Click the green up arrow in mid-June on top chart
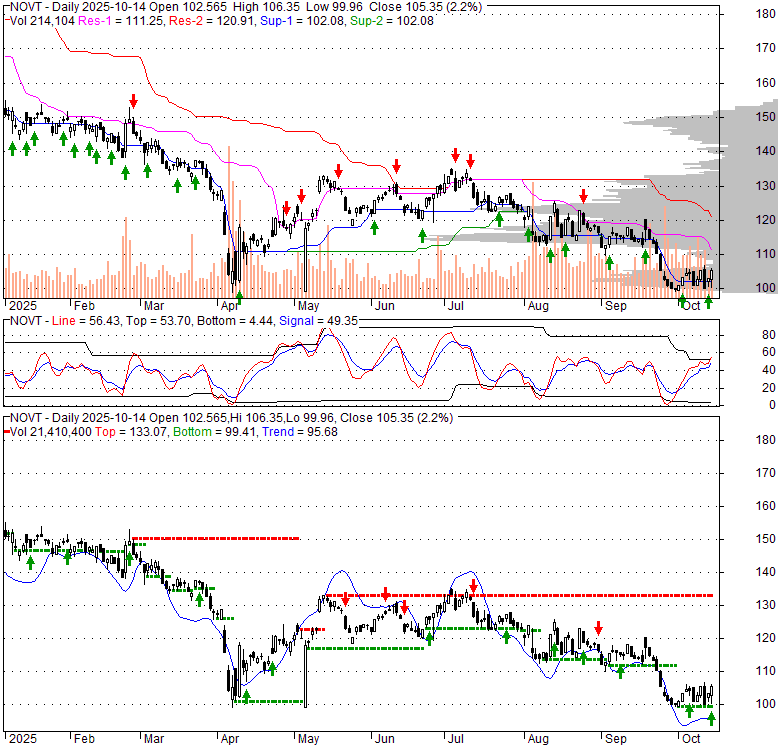Image resolution: width=780 pixels, height=745 pixels. coord(422,236)
